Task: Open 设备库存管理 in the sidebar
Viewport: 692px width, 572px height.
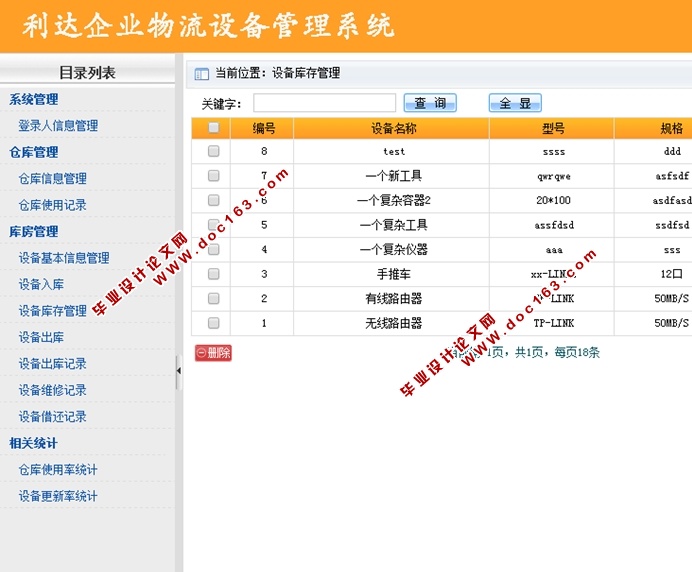Action: tap(53, 311)
